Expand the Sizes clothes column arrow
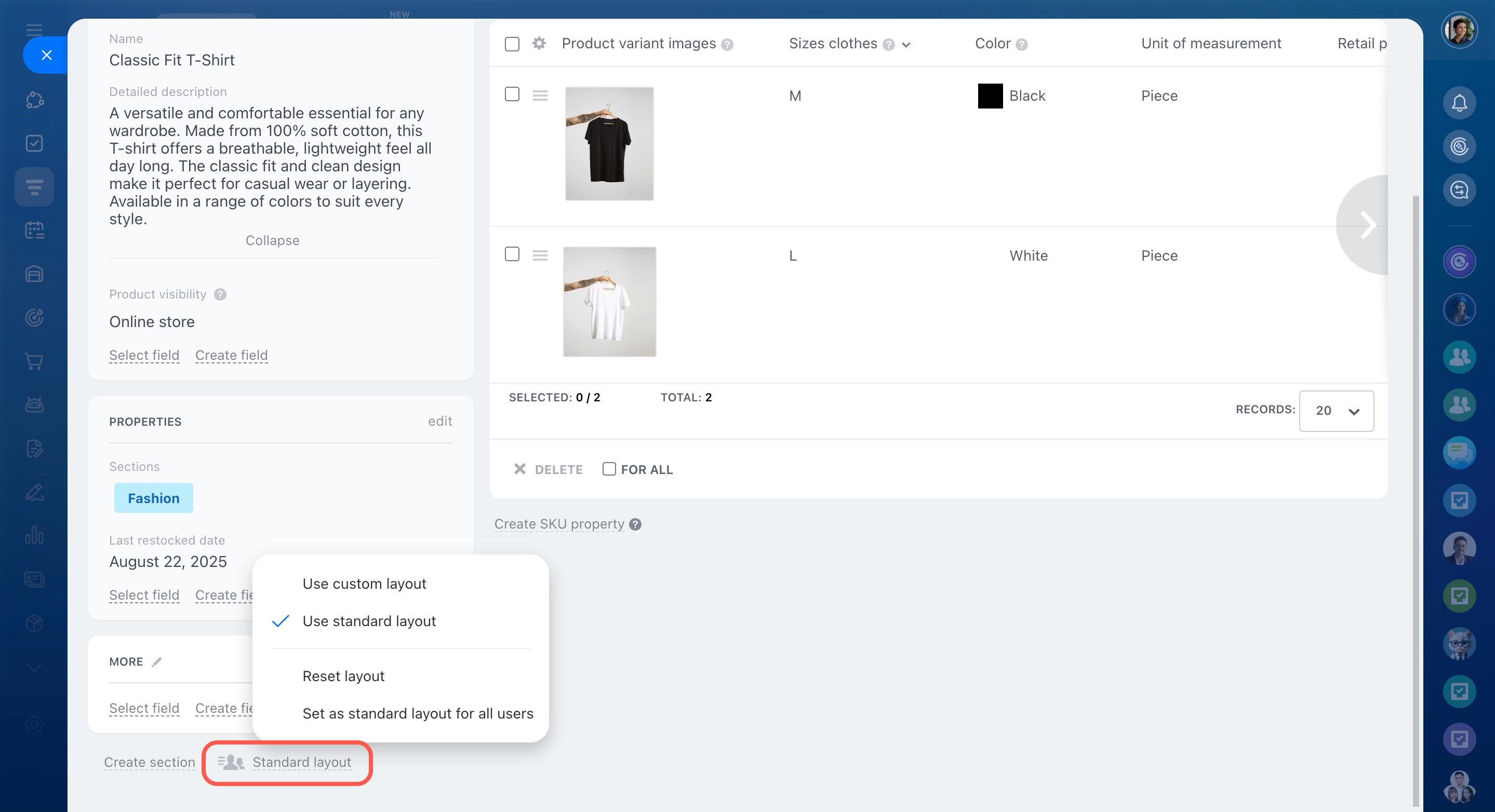 [906, 45]
